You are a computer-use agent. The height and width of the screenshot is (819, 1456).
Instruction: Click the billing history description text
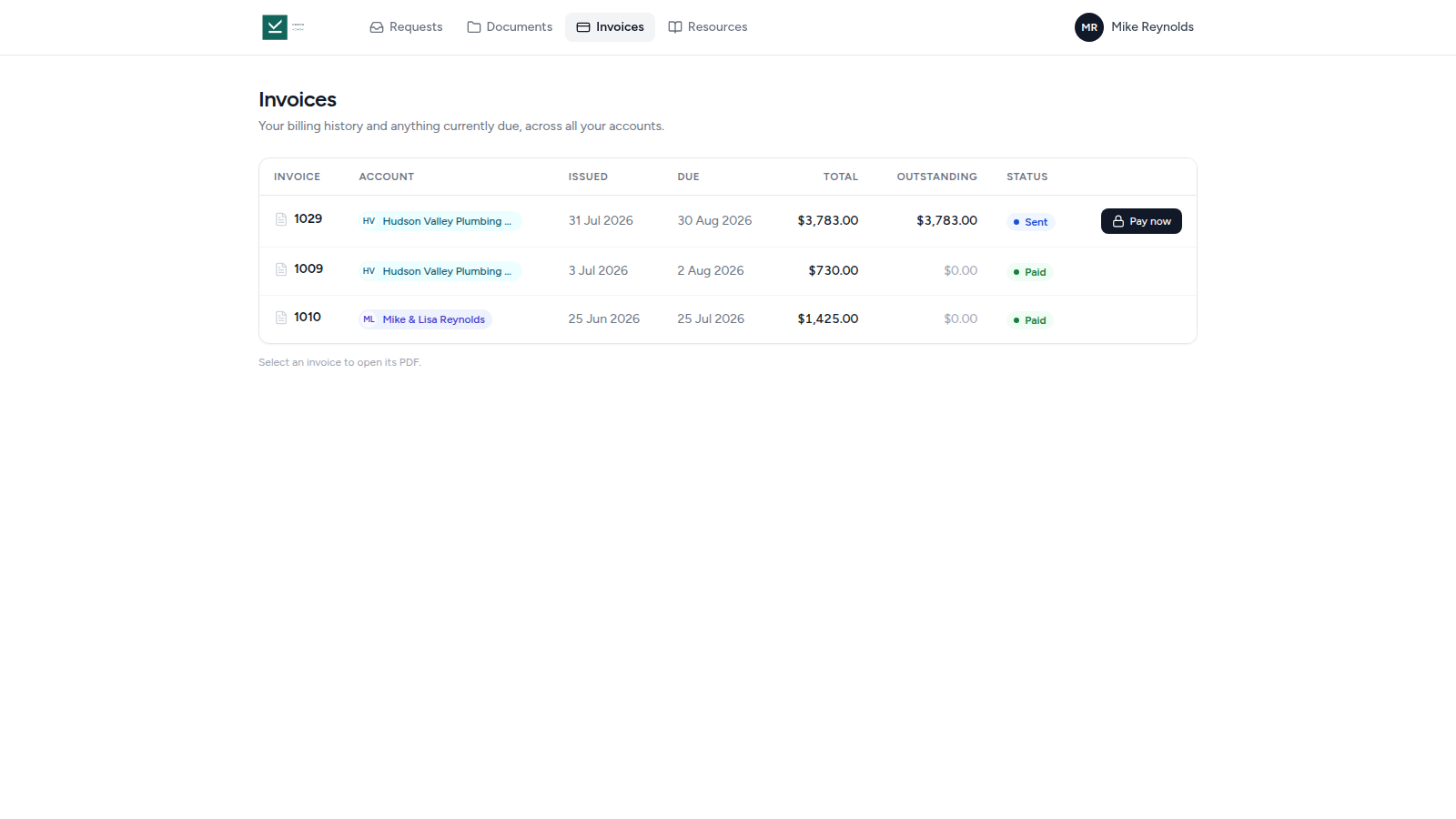[461, 126]
